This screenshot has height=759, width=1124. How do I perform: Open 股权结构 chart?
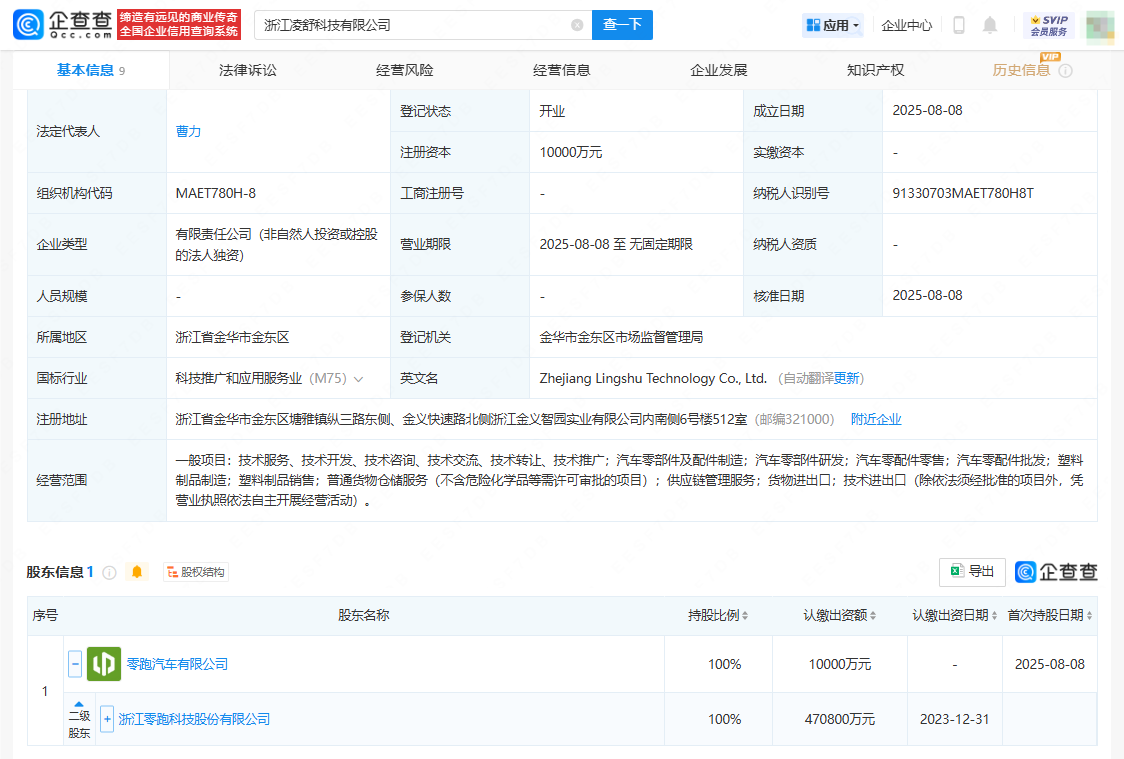pos(196,572)
